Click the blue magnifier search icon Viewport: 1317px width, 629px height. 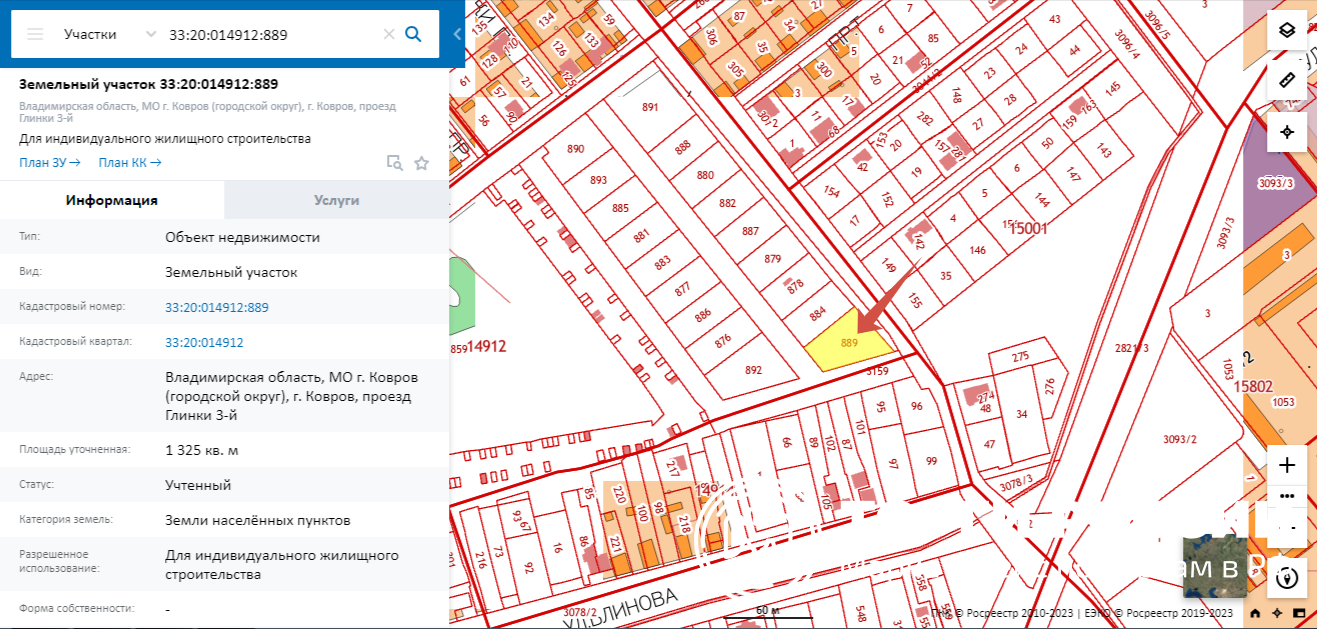[x=413, y=34]
